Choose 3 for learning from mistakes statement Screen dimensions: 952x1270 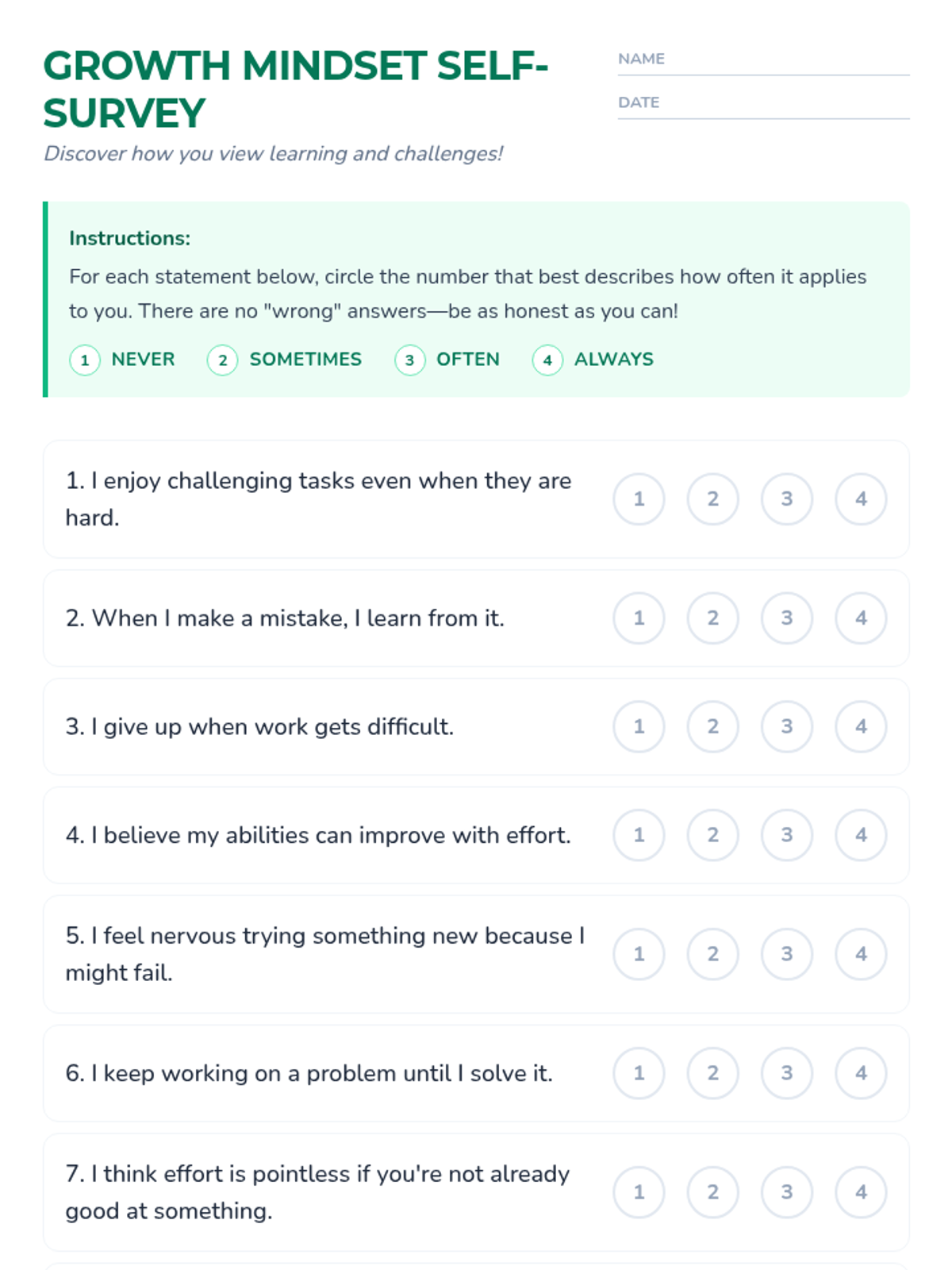[x=787, y=618]
